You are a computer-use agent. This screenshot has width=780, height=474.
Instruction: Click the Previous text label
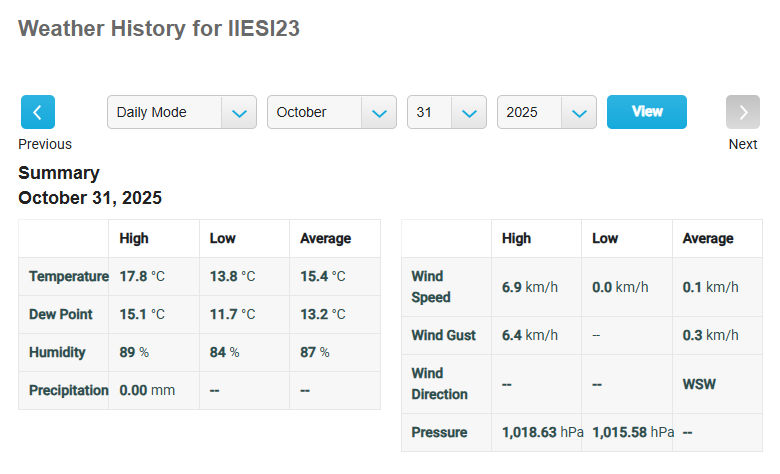45,144
